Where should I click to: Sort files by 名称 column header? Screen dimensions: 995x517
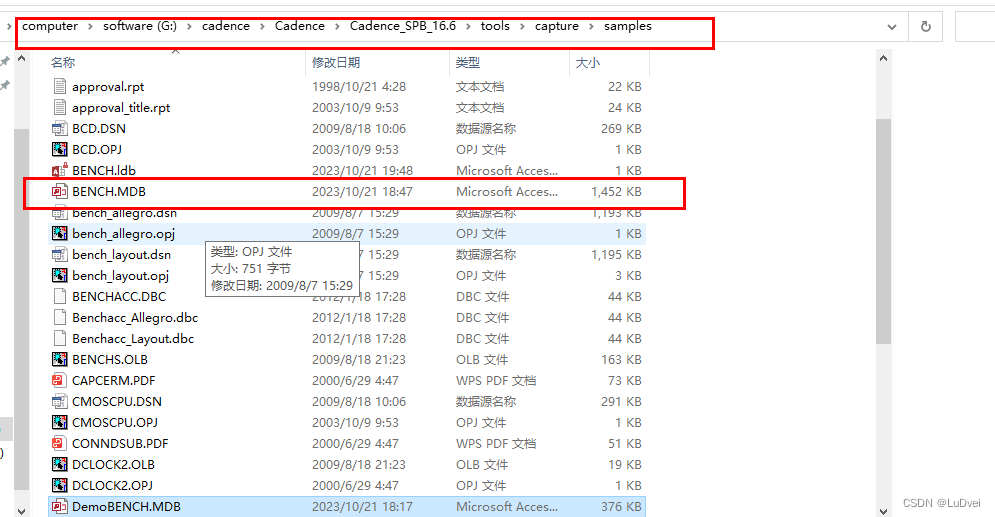(x=63, y=62)
